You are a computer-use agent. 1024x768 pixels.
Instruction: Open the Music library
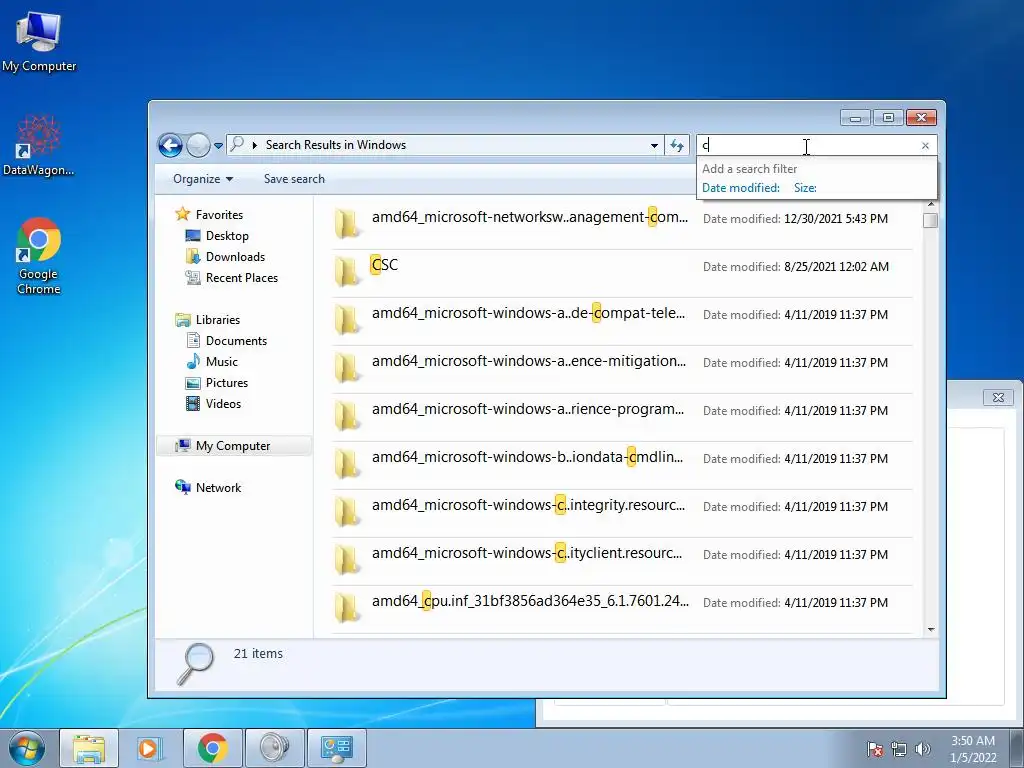(221, 362)
